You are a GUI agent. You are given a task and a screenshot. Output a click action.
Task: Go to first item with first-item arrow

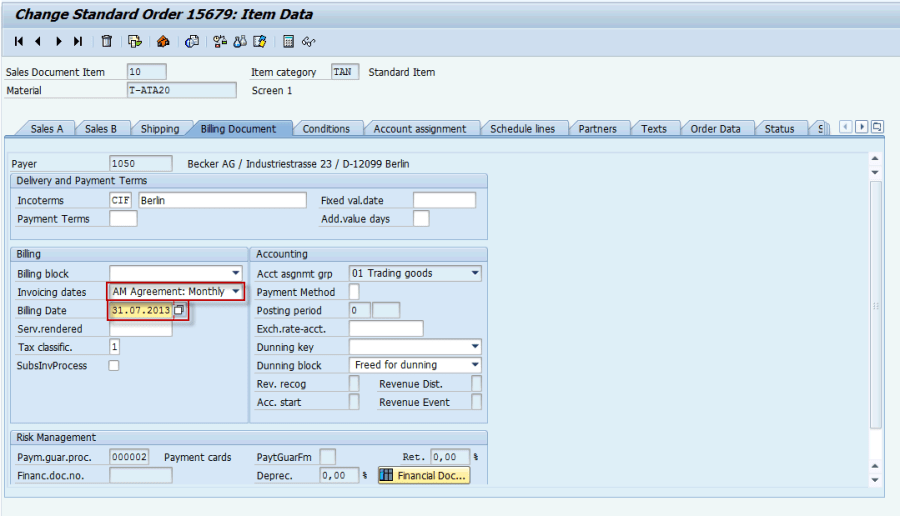pyautogui.click(x=19, y=41)
